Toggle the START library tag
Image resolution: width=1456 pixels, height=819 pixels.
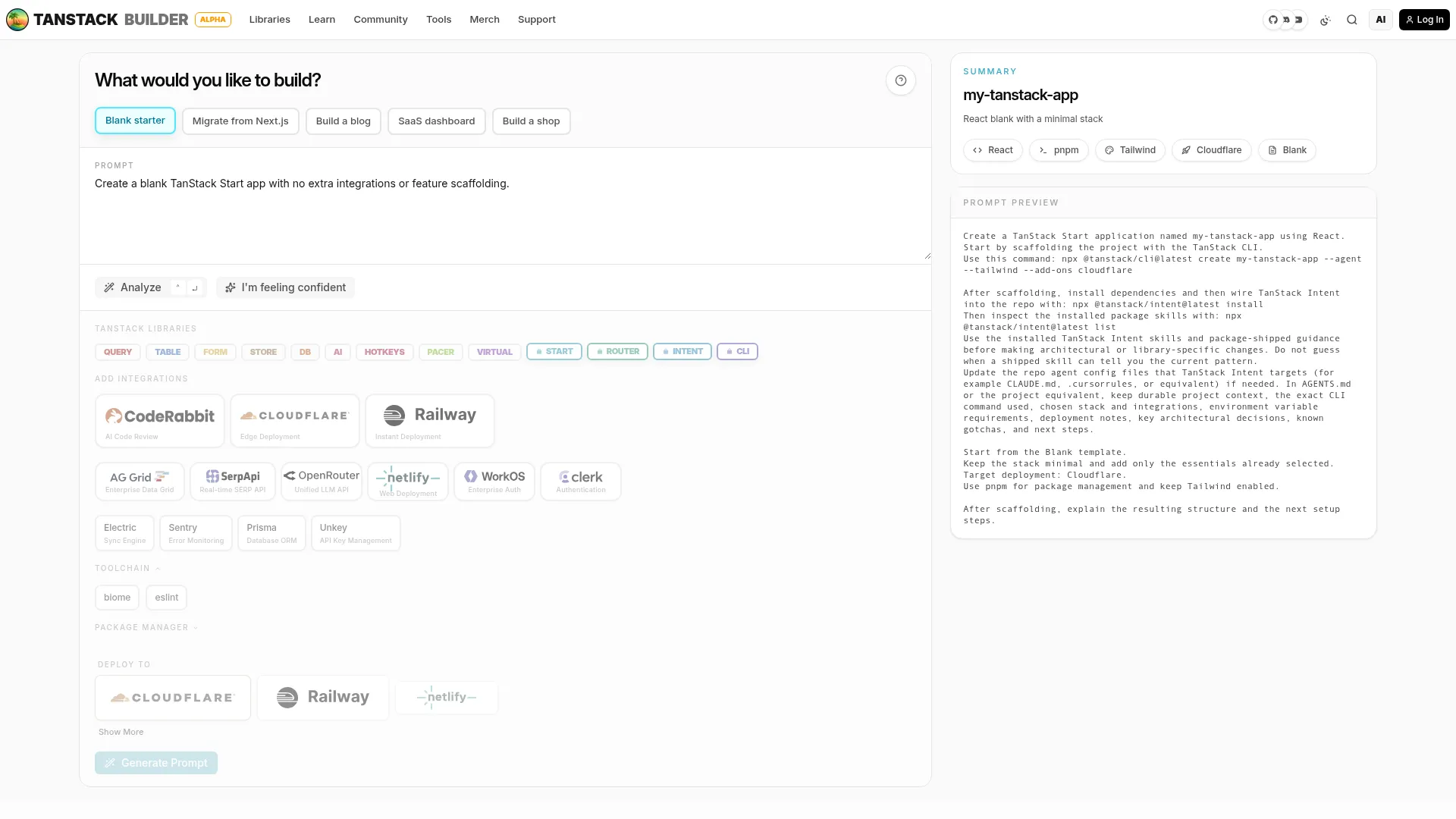coord(554,352)
